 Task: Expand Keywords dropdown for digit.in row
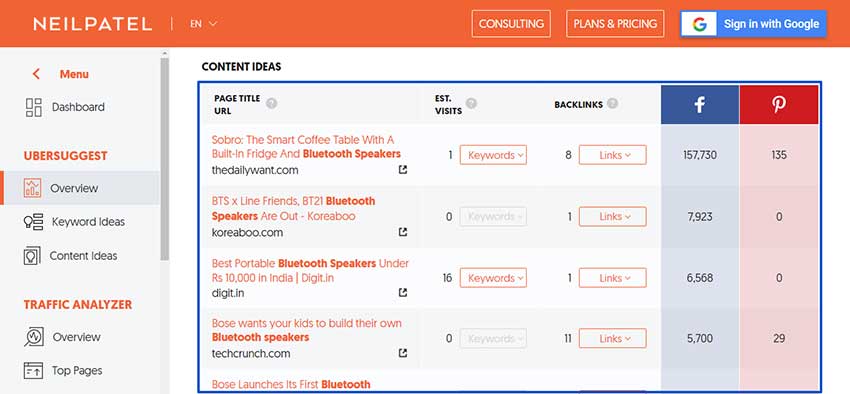click(493, 278)
